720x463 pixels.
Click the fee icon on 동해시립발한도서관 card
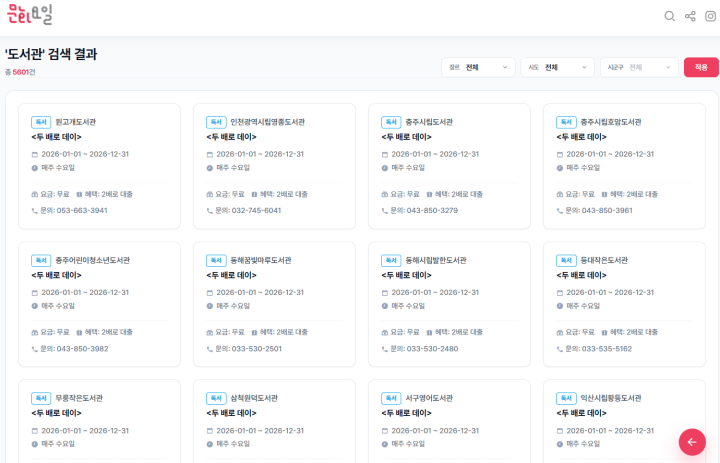[384, 333]
